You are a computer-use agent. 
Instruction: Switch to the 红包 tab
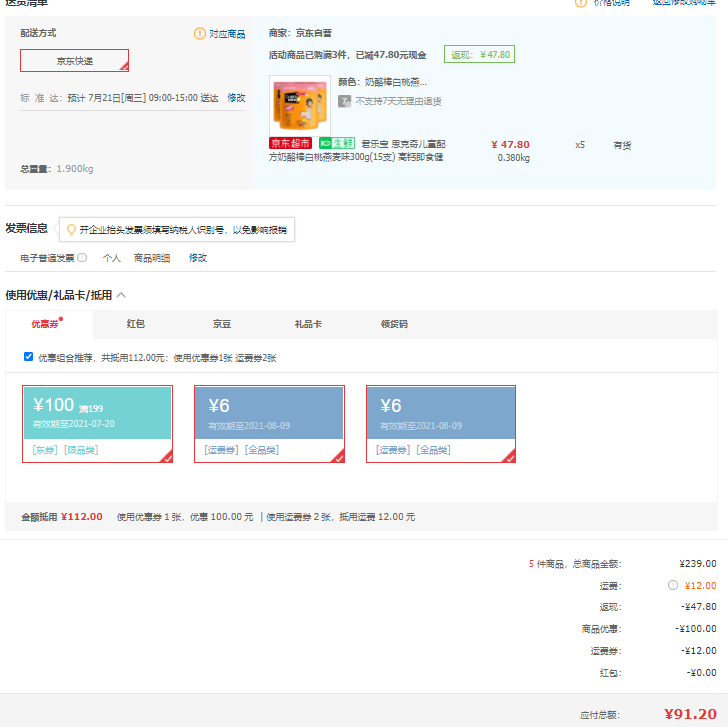click(x=136, y=324)
